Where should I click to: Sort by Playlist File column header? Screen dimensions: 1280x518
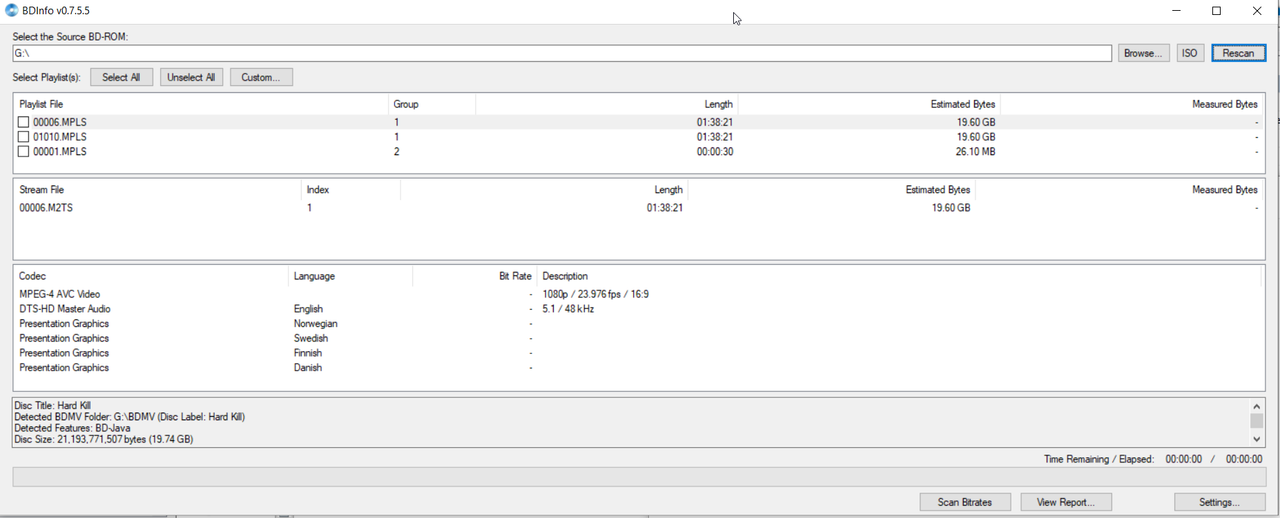[x=201, y=104]
